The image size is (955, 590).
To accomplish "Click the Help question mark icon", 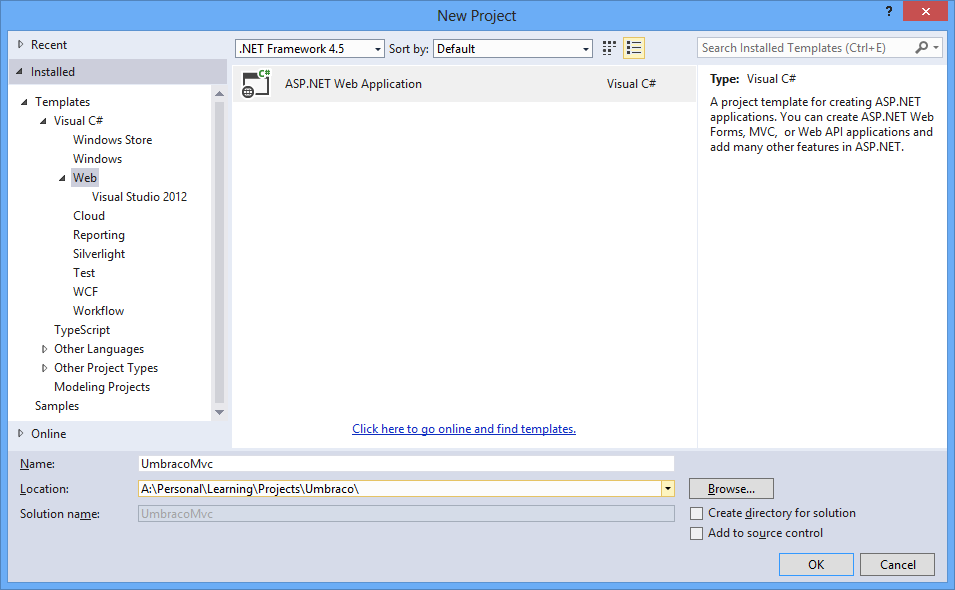I will (x=889, y=13).
